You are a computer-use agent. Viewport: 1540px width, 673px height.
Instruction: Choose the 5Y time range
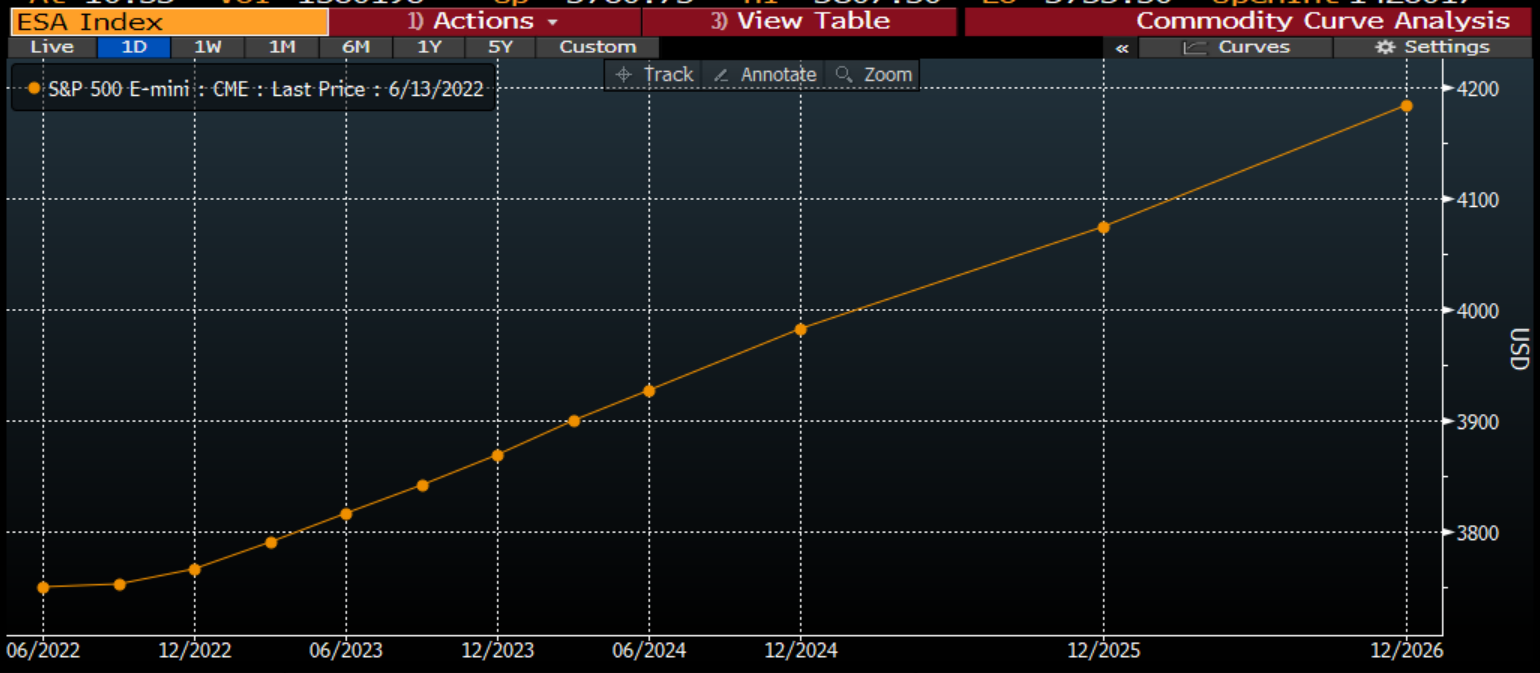click(x=500, y=47)
